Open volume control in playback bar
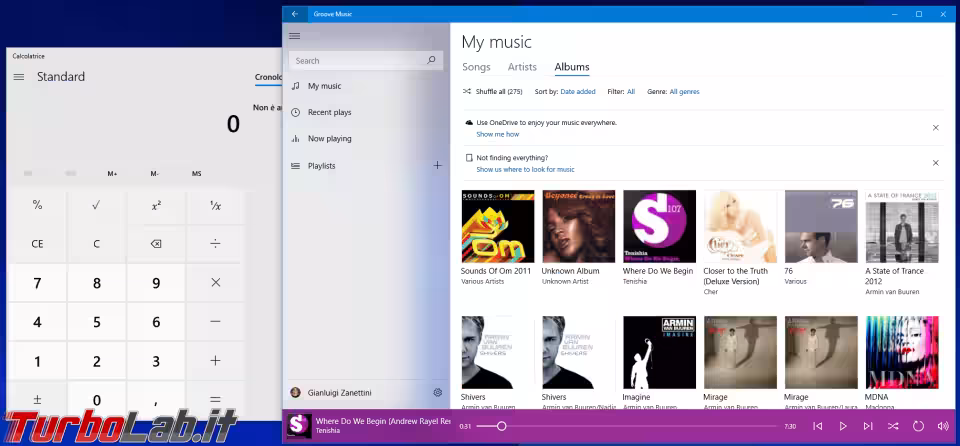960x446 pixels. (943, 426)
